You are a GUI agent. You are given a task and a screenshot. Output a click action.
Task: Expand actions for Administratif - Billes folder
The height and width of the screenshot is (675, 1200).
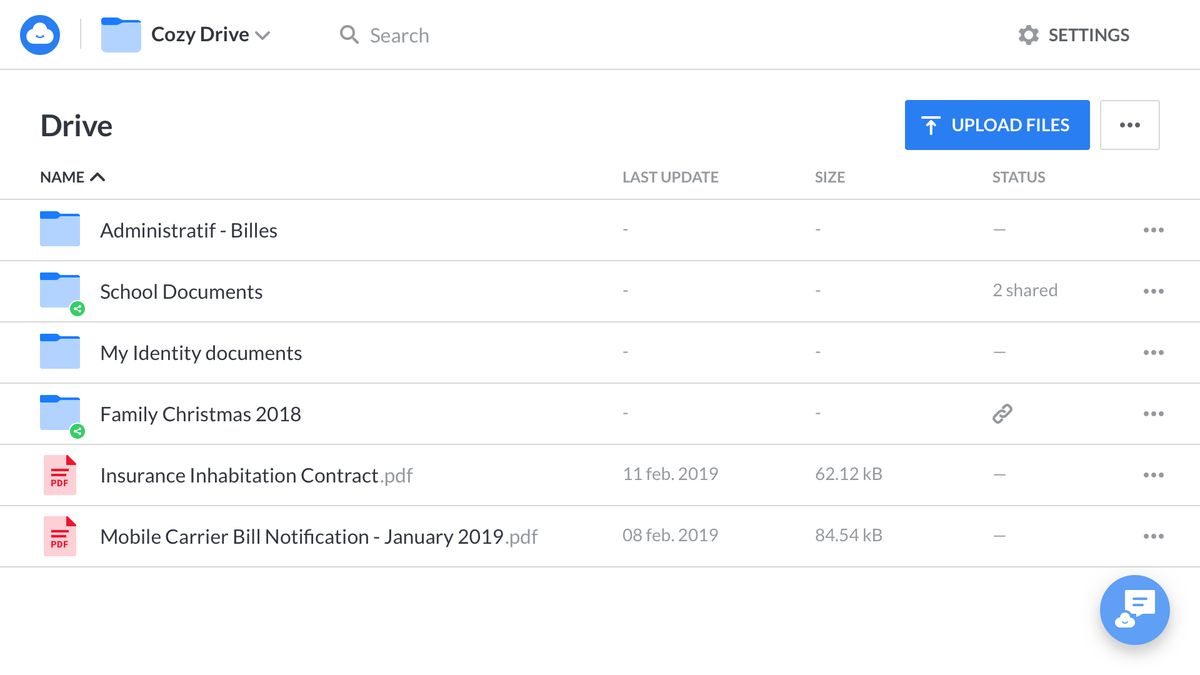(x=1153, y=230)
